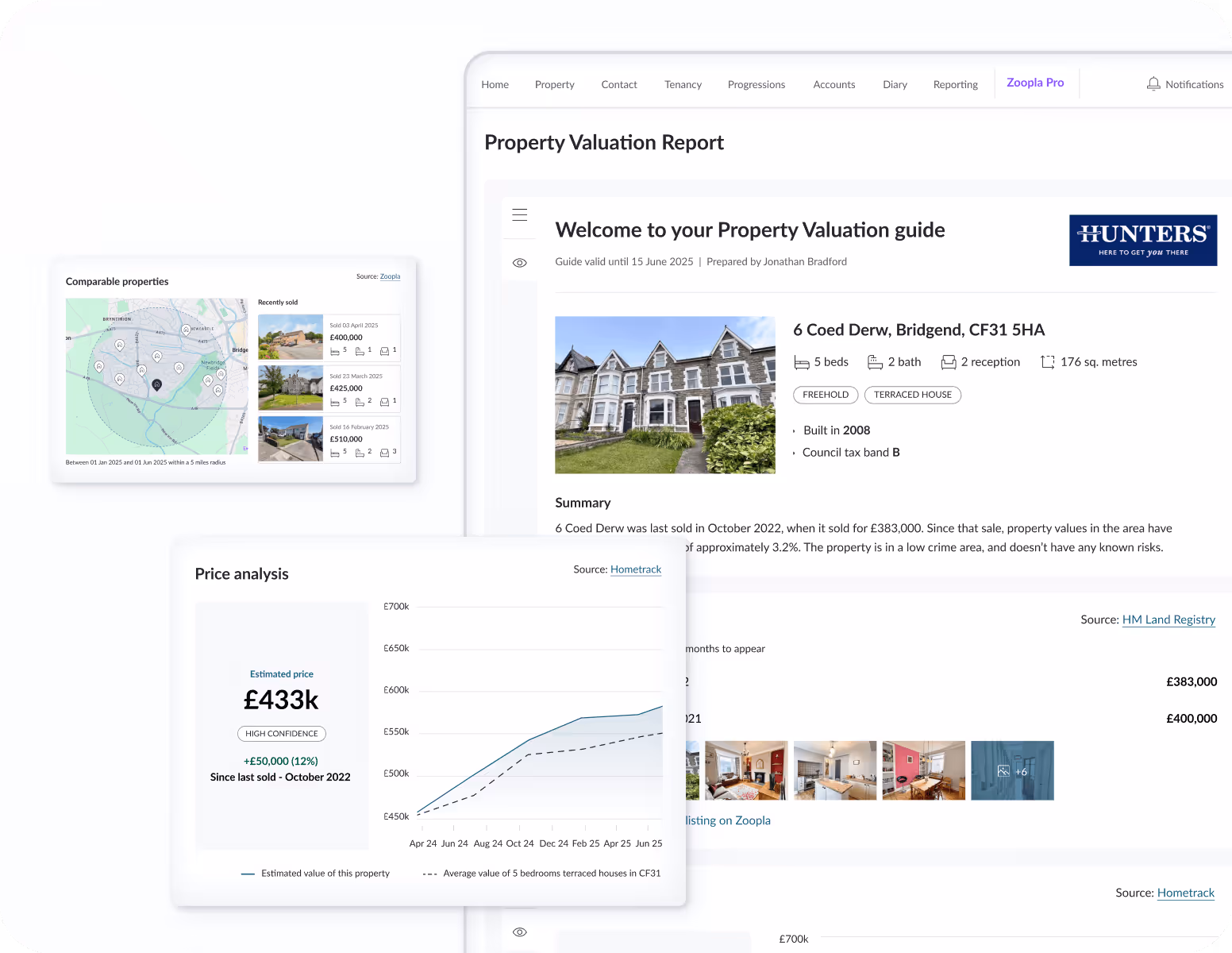This screenshot has width=1232, height=953.
Task: Open the Property menu item
Action: click(554, 84)
